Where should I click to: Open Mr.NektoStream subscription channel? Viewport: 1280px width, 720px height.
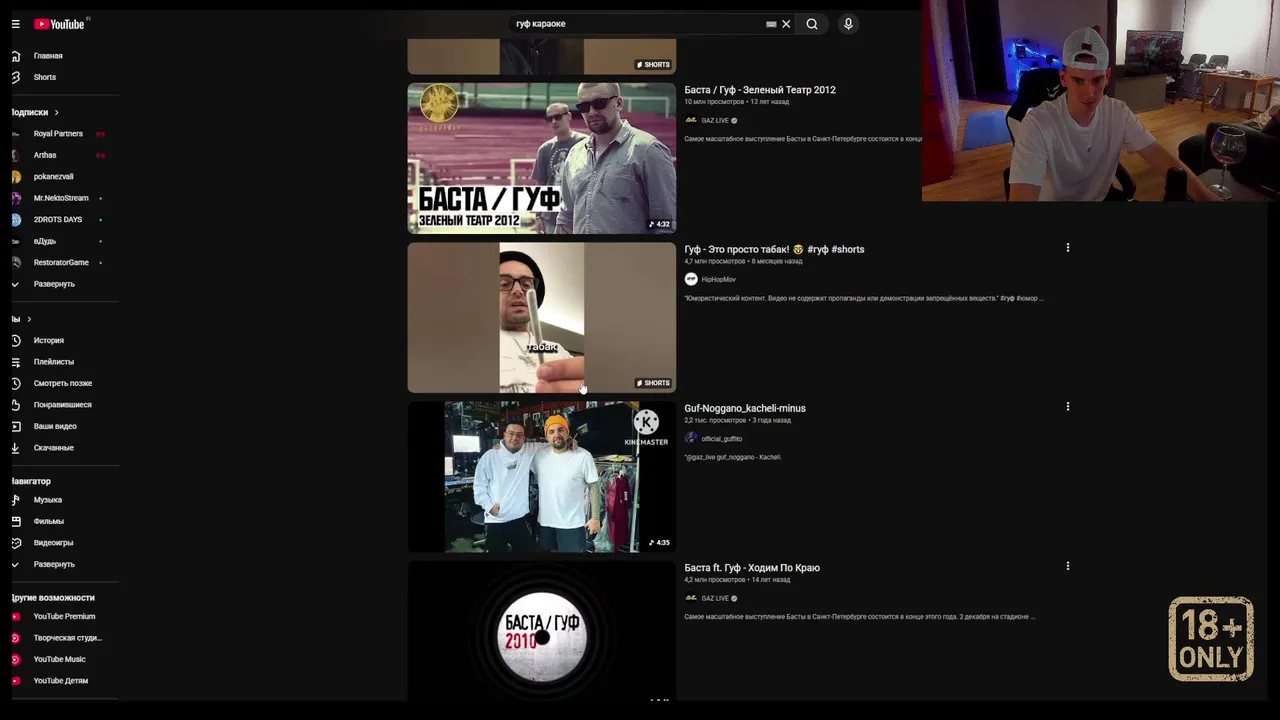click(x=61, y=198)
